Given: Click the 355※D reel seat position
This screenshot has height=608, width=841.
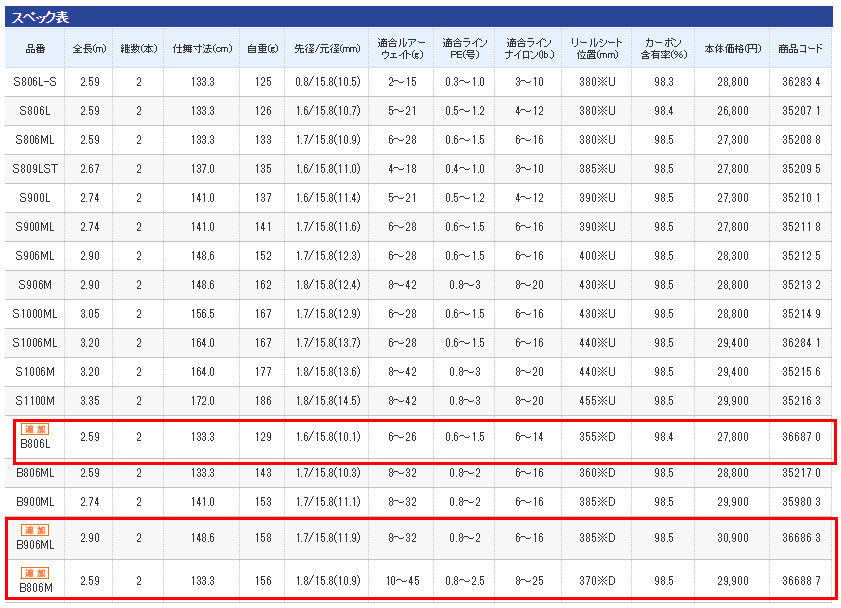Looking at the screenshot, I should tap(597, 437).
